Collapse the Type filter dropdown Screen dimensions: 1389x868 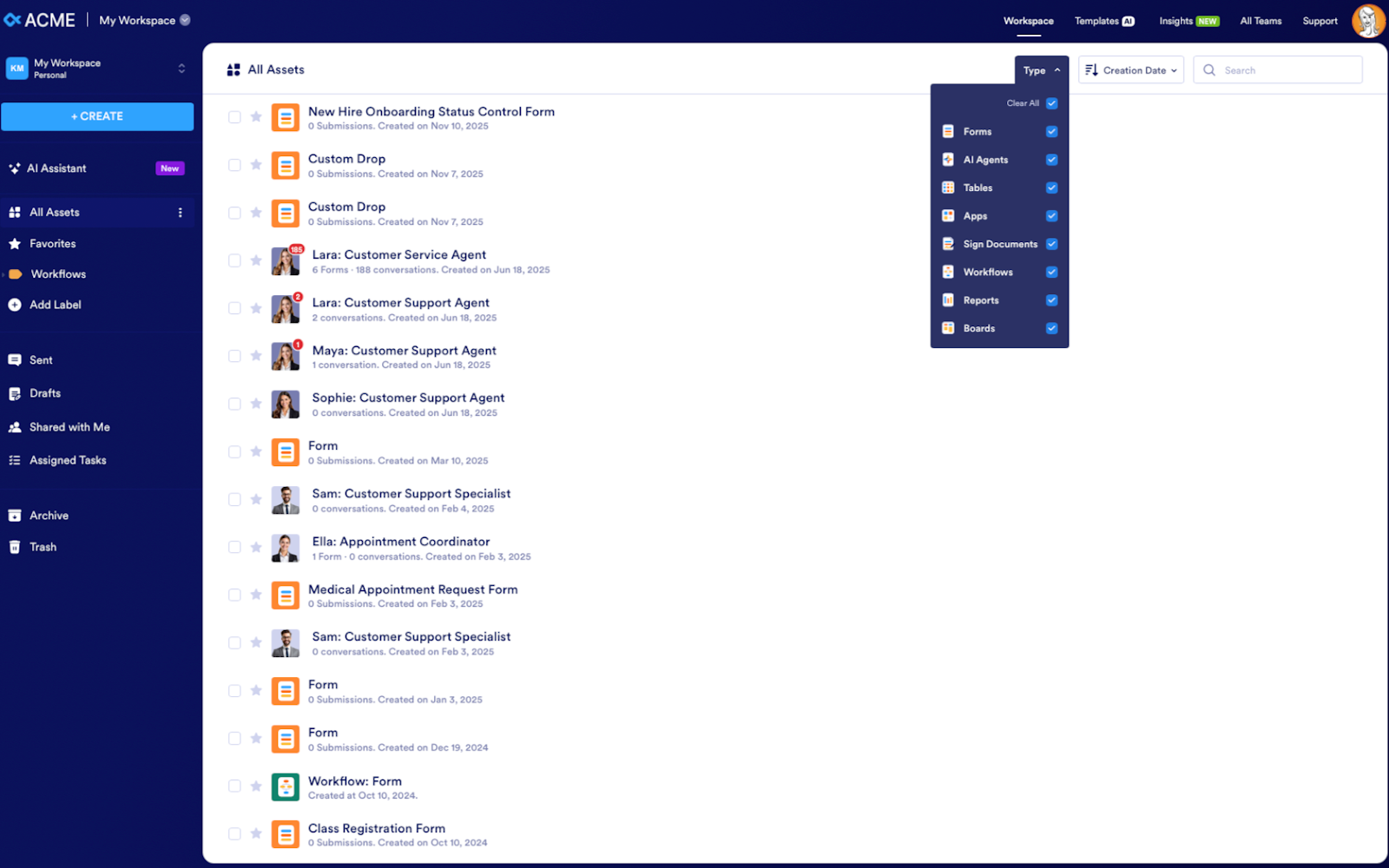1041,70
